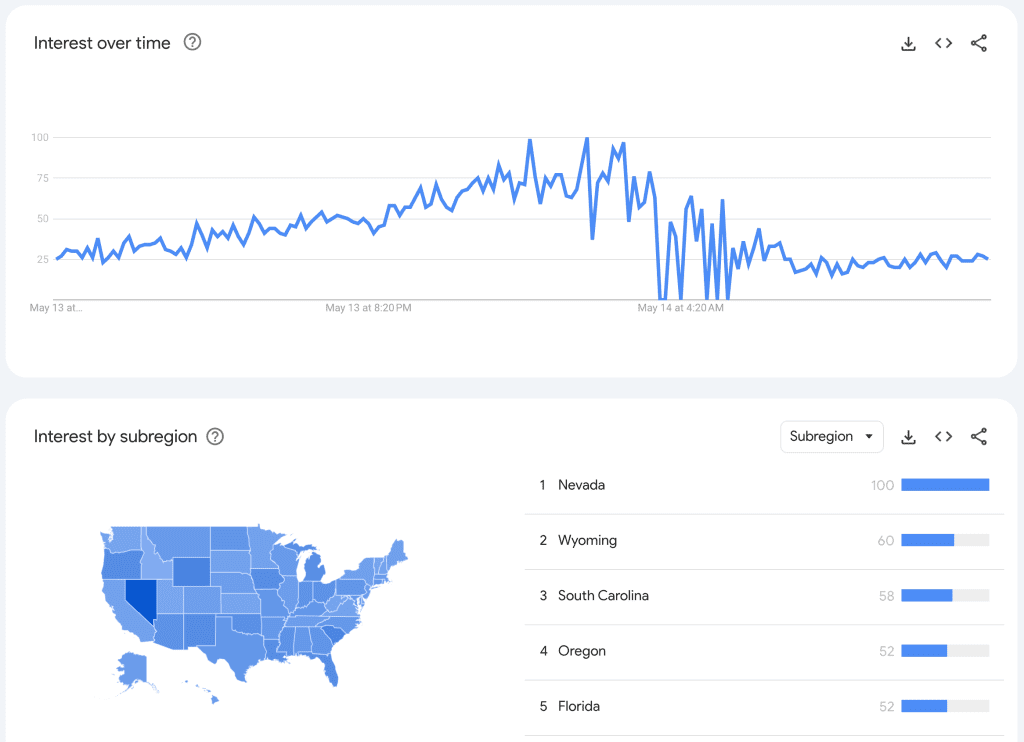Click the May 14 4:20 AM axis label
The image size is (1024, 742).
(x=680, y=308)
